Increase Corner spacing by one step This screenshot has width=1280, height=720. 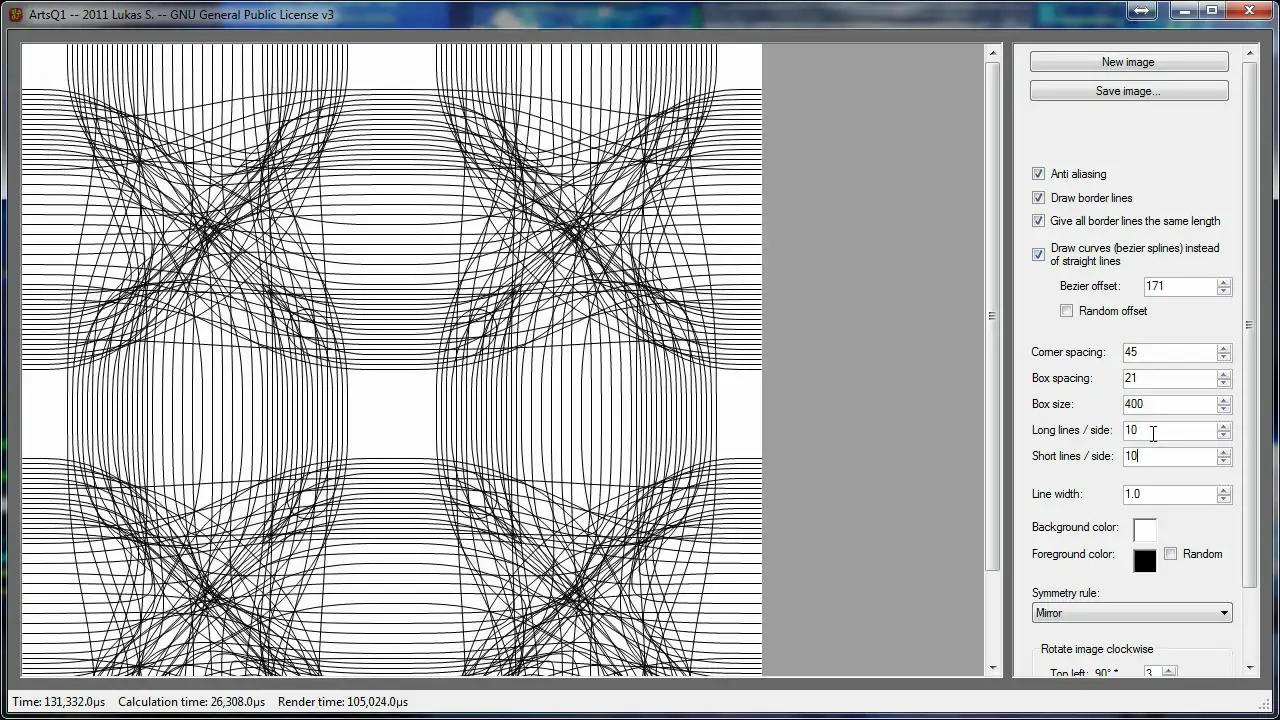(1224, 348)
